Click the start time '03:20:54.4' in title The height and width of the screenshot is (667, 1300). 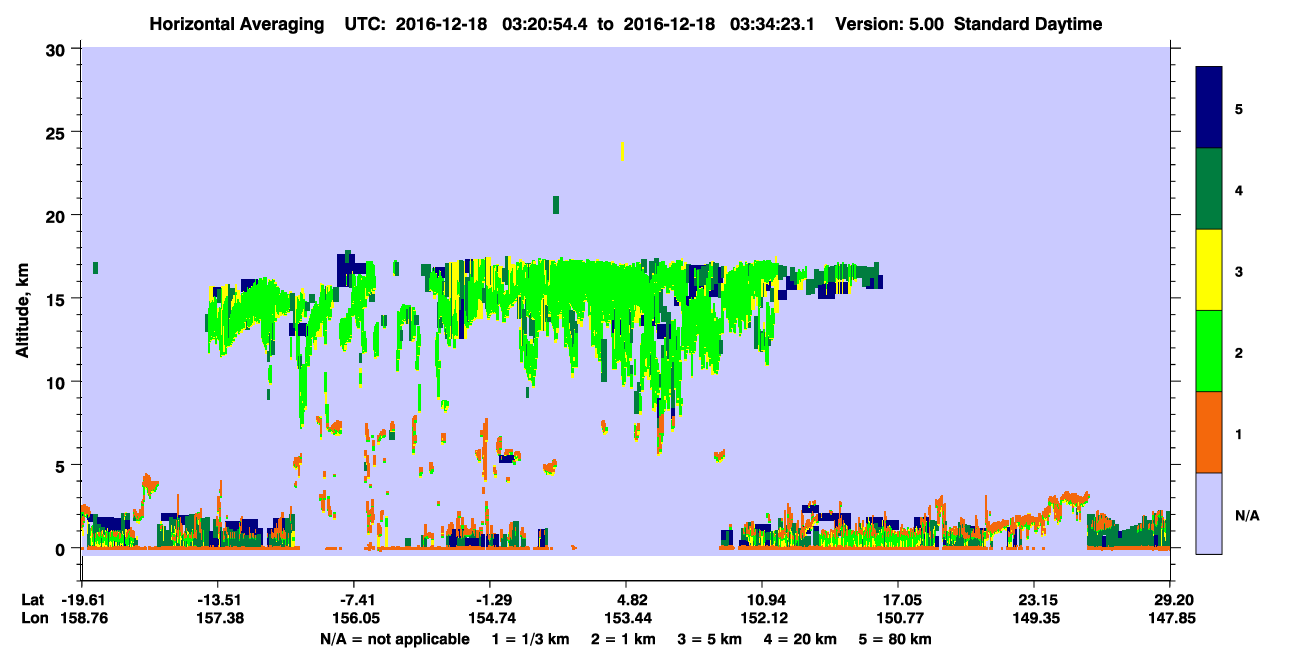[x=546, y=24]
